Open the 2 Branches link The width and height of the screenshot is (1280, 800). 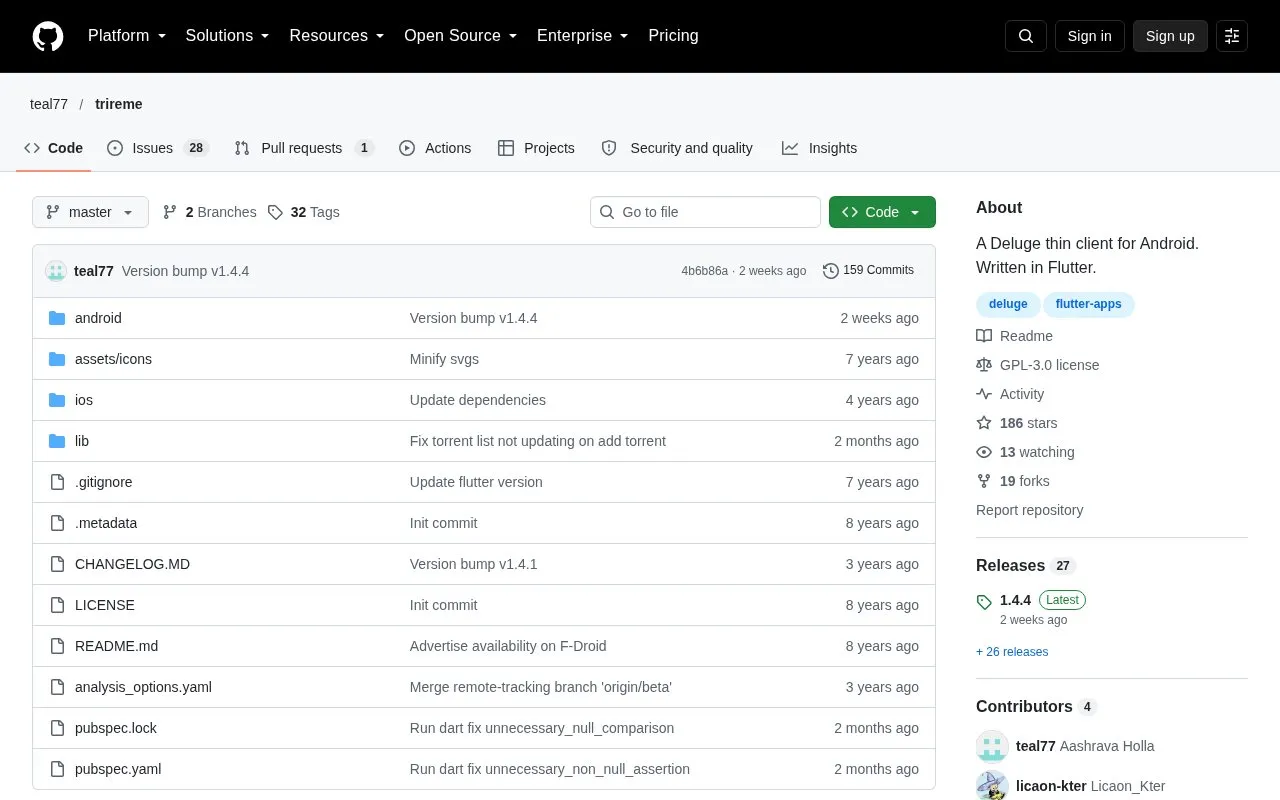(209, 212)
